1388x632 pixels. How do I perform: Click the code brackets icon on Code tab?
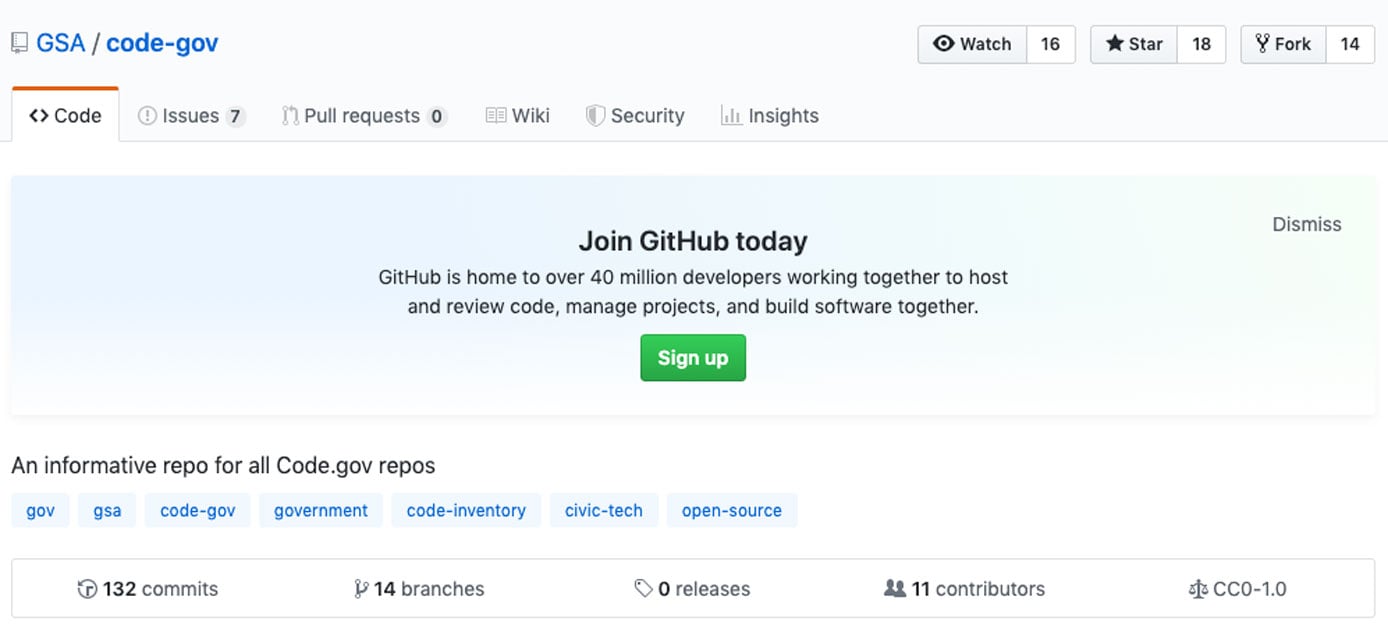39,116
